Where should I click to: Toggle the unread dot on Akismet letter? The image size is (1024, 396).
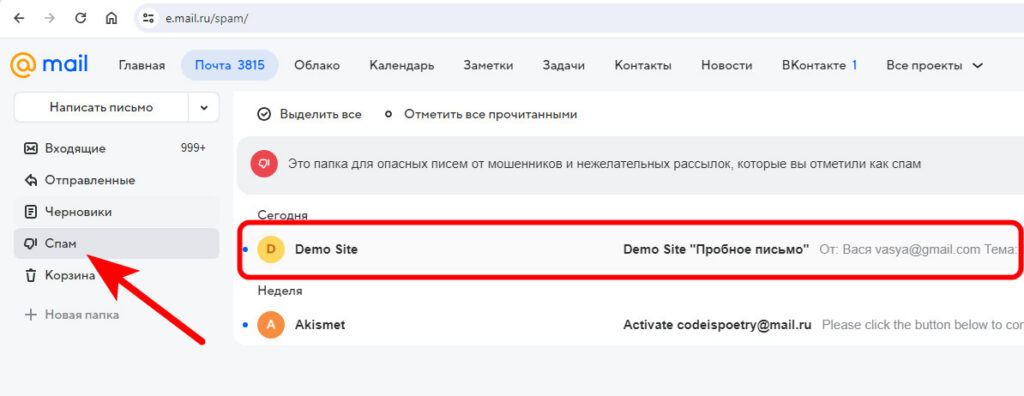click(x=245, y=324)
